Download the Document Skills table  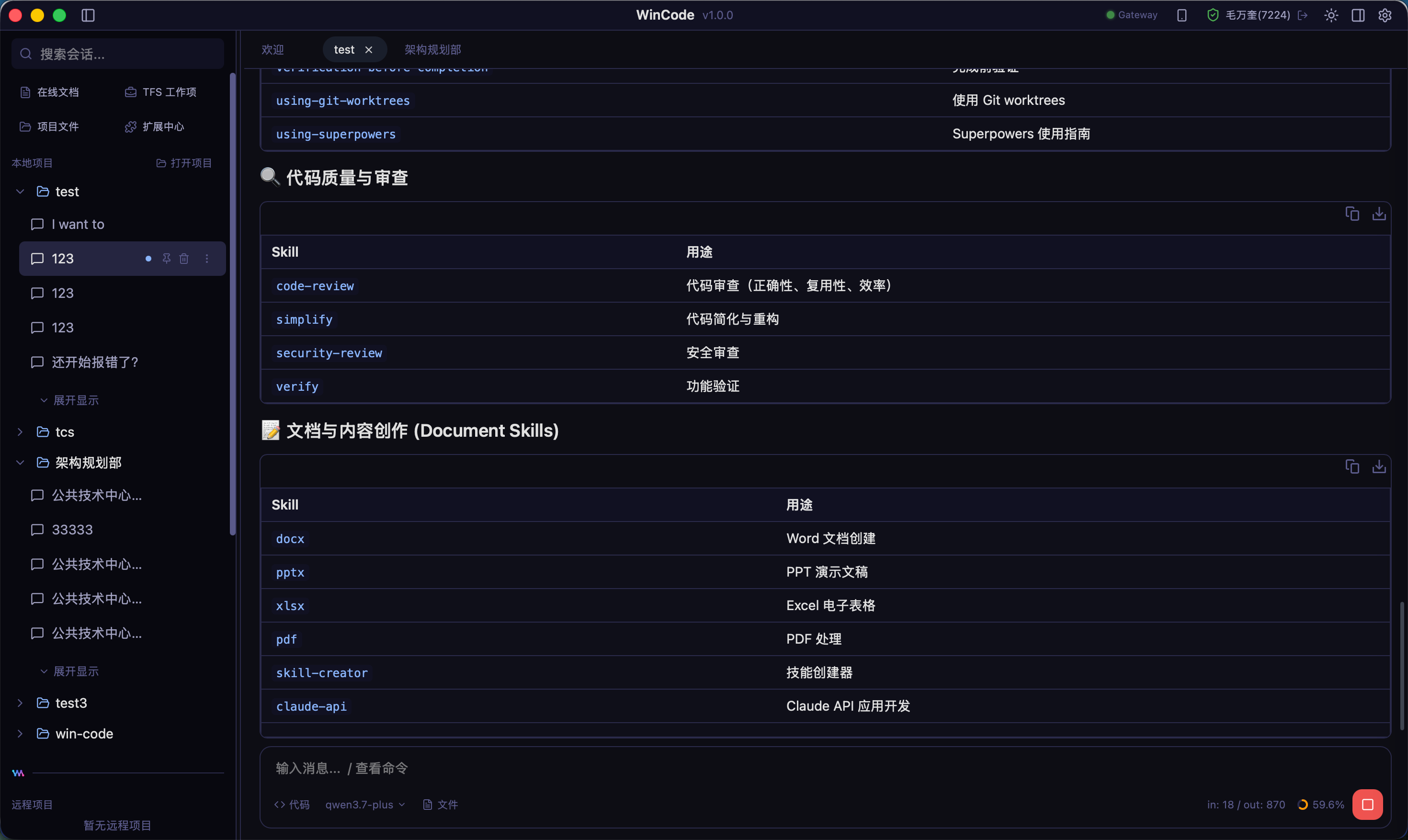[x=1379, y=466]
